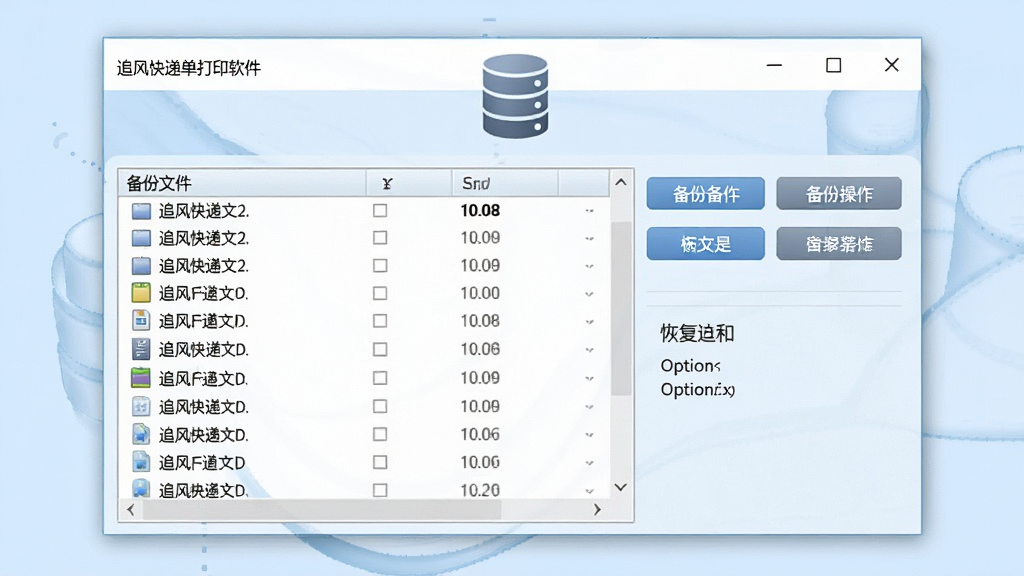Image resolution: width=1024 pixels, height=576 pixels.
Task: Tick the checkbox for 追风F递文D at 10.06
Action: (380, 462)
